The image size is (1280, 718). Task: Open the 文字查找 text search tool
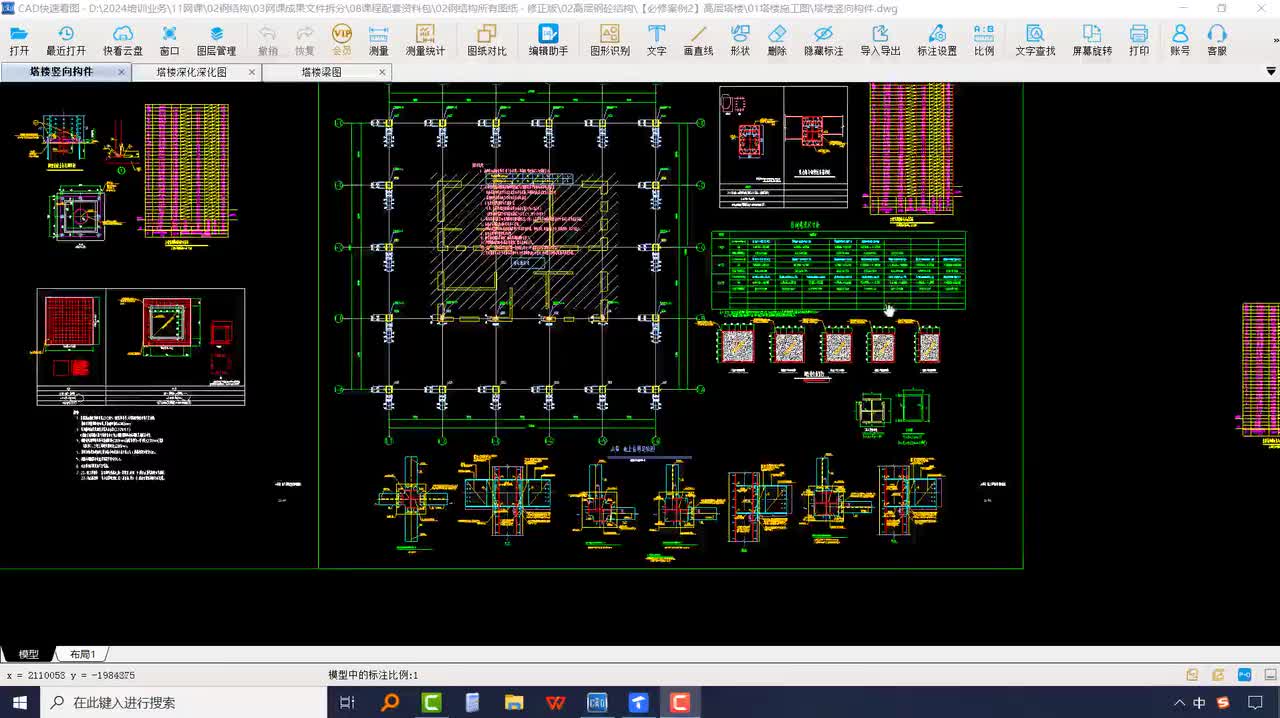point(1035,40)
